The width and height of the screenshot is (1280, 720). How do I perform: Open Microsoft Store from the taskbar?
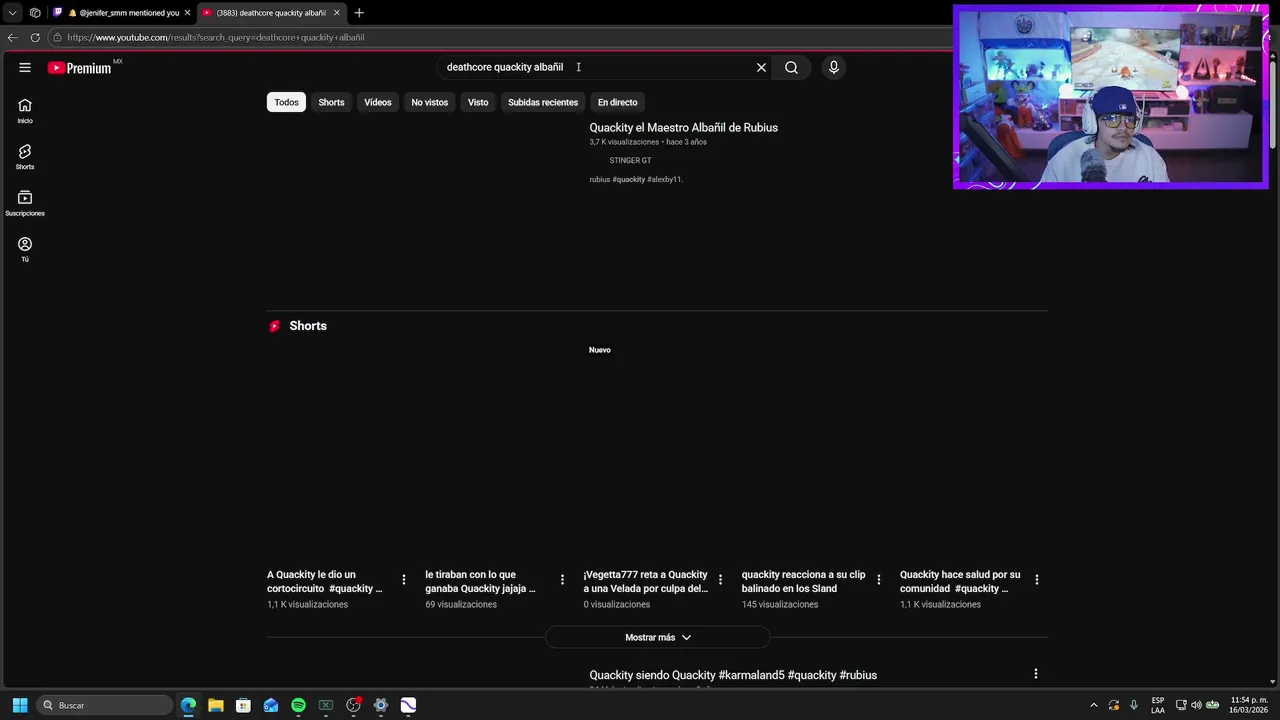pos(243,705)
